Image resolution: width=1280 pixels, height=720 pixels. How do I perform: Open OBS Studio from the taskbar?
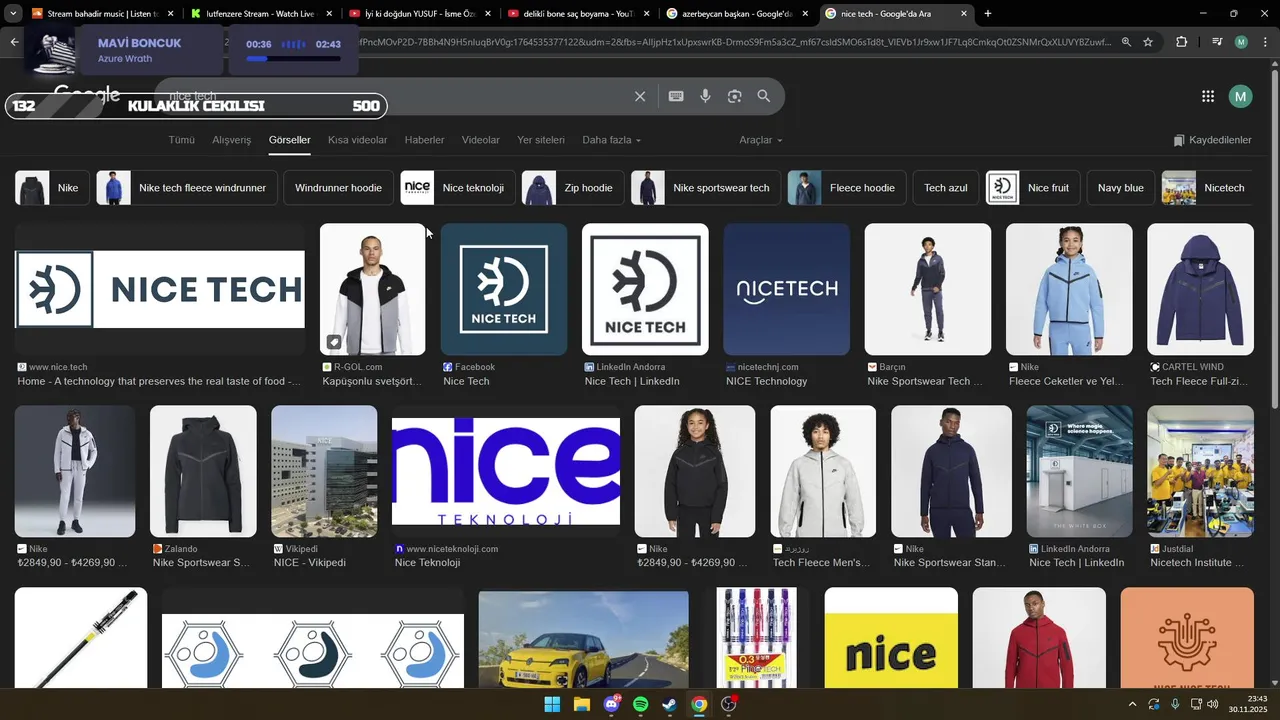coord(729,704)
